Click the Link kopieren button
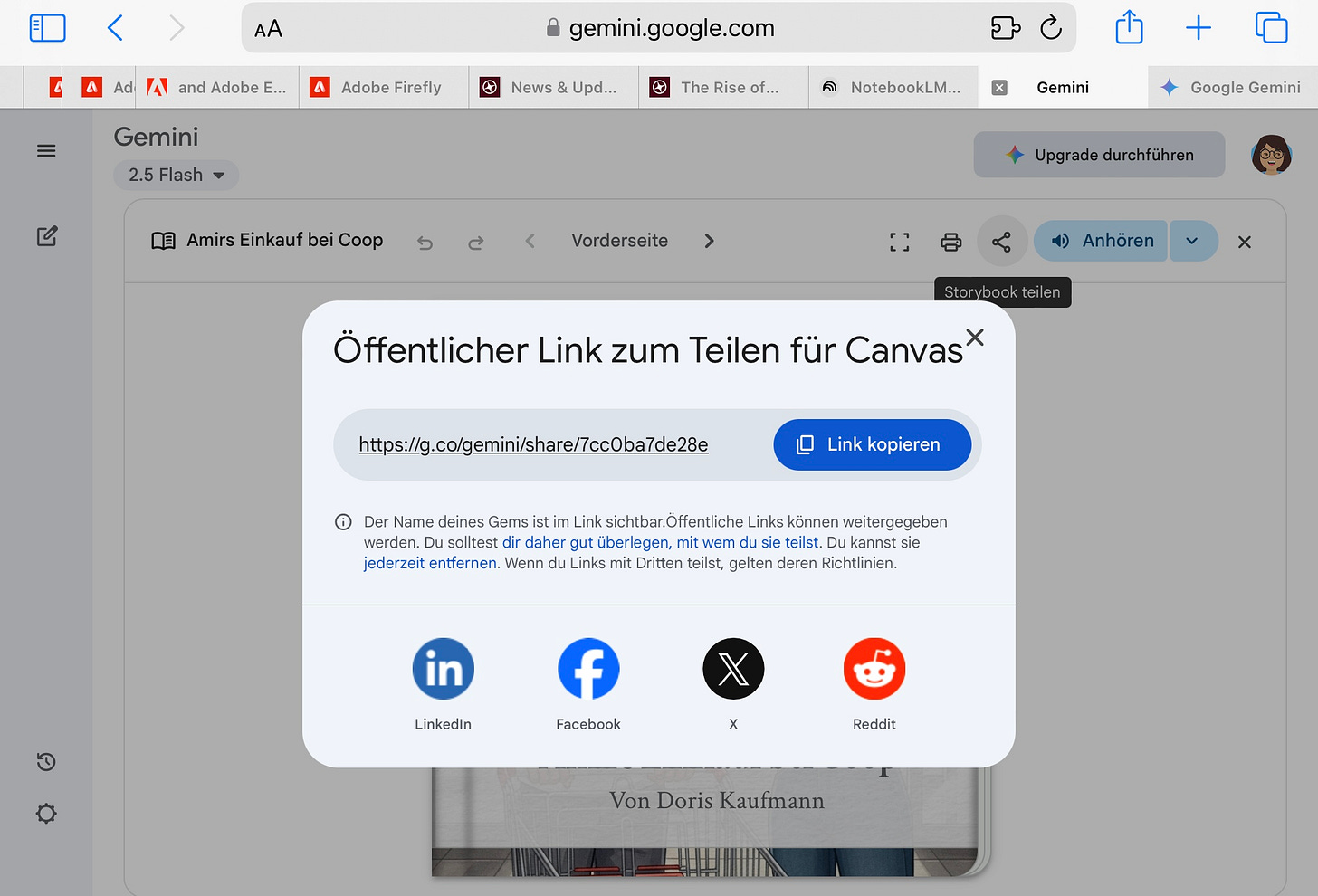Viewport: 1318px width, 896px height. tap(873, 444)
